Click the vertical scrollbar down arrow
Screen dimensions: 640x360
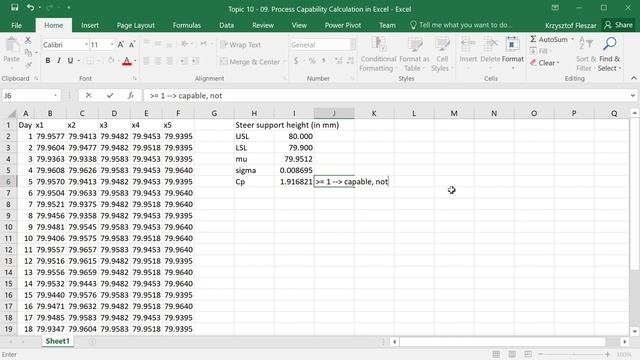634,331
